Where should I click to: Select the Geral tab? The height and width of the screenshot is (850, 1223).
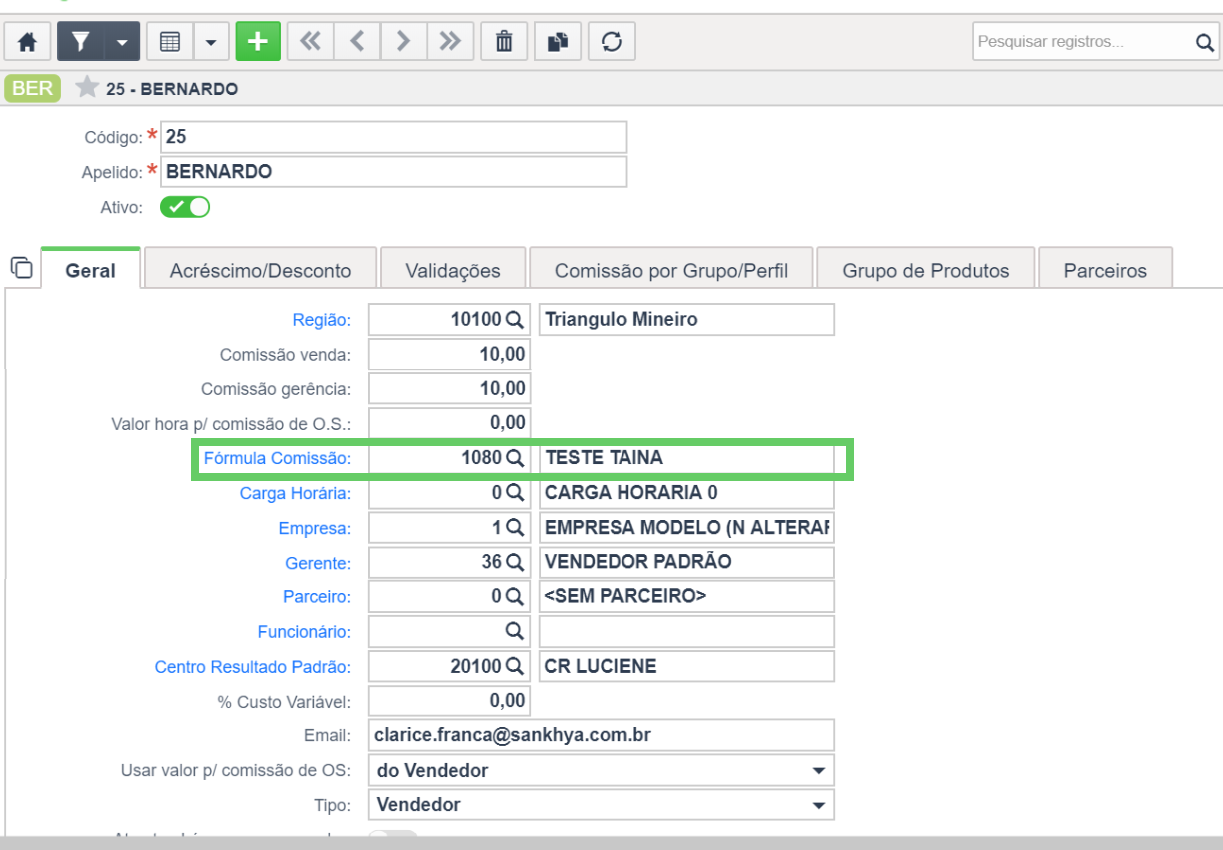click(90, 270)
